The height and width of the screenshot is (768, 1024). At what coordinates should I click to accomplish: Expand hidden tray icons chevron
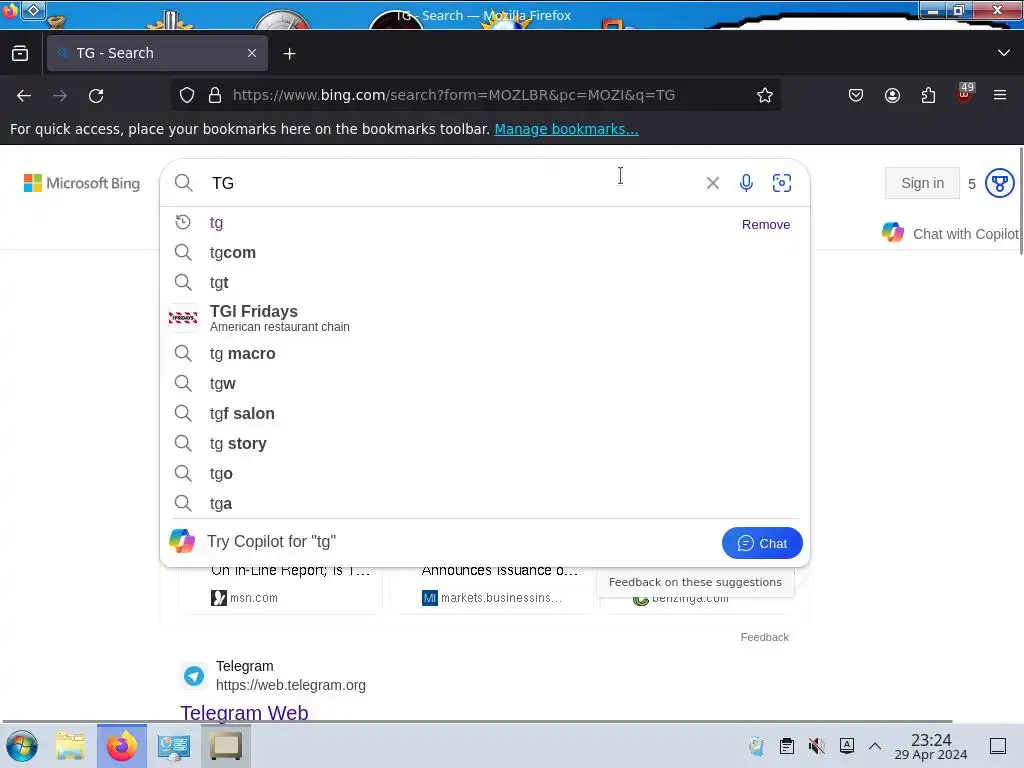[875, 746]
